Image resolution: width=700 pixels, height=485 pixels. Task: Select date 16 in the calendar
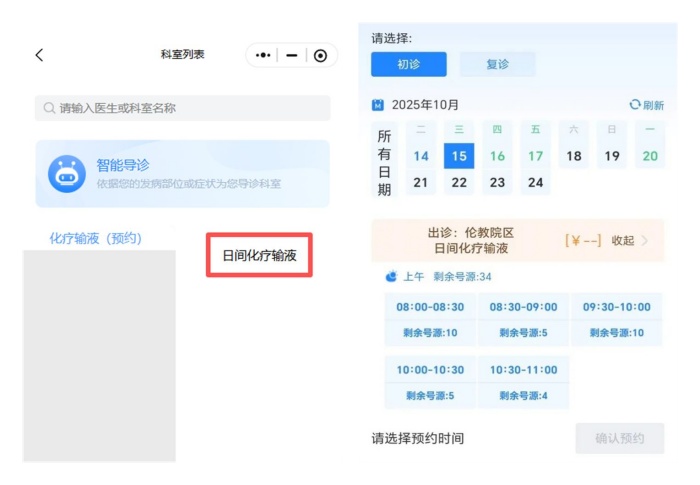497,156
